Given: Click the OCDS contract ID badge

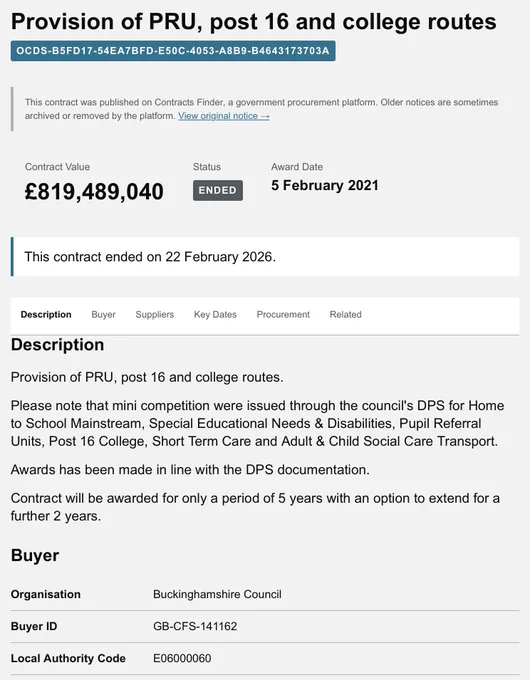Looking at the screenshot, I should [x=173, y=51].
